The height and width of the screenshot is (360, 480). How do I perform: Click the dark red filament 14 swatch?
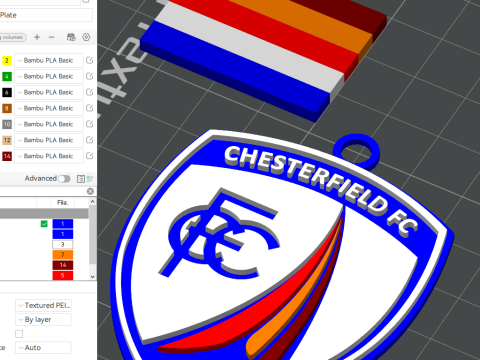7,156
